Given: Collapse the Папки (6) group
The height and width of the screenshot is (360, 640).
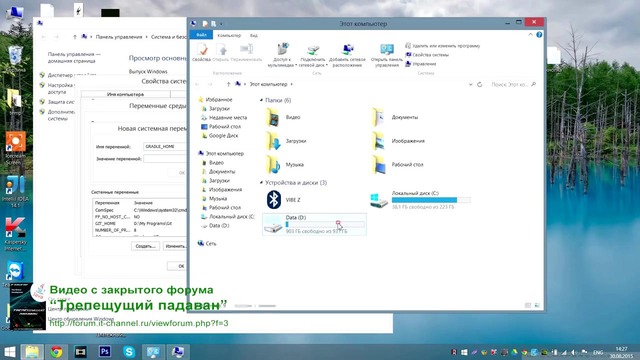Looking at the screenshot, I should coord(261,100).
